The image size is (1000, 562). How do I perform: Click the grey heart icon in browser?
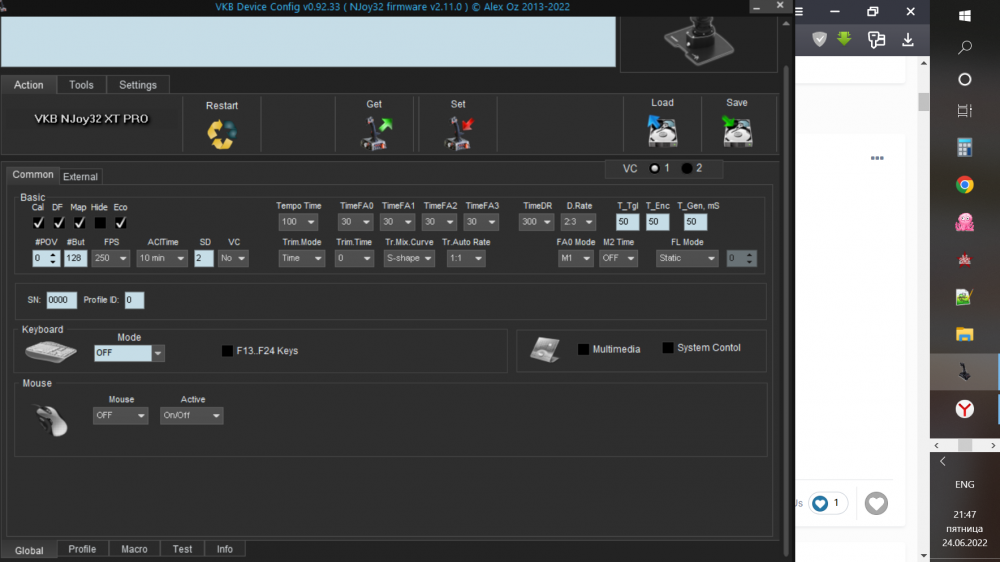(x=876, y=503)
